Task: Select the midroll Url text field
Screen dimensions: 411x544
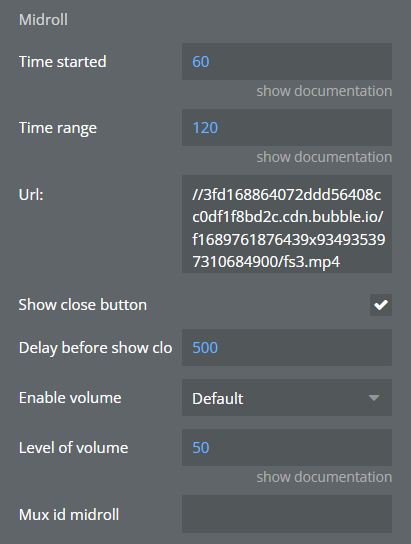Action: click(287, 224)
